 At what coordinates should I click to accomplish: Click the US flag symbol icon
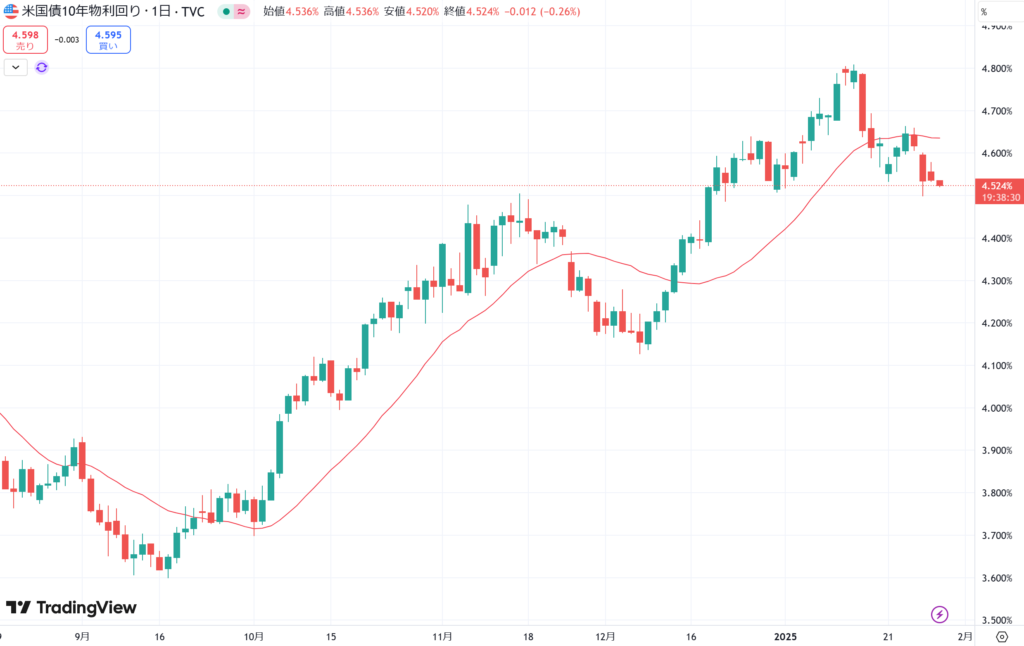[11, 12]
